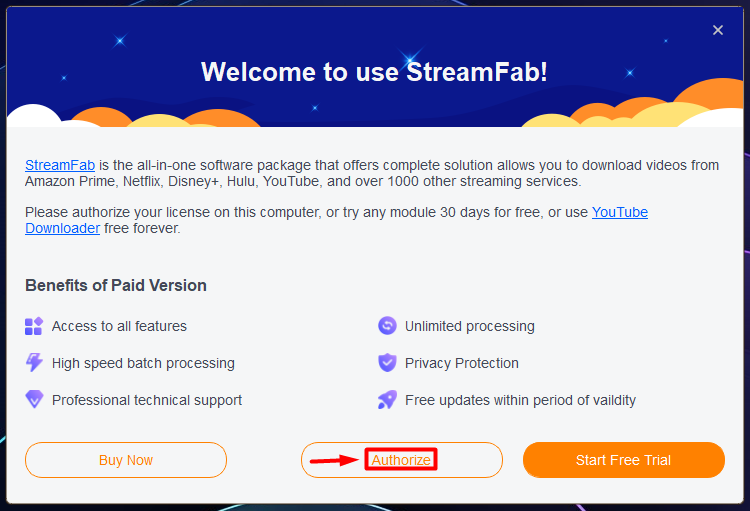750x511 pixels.
Task: Click 'High speed batch processing' label
Action: pyautogui.click(x=143, y=363)
